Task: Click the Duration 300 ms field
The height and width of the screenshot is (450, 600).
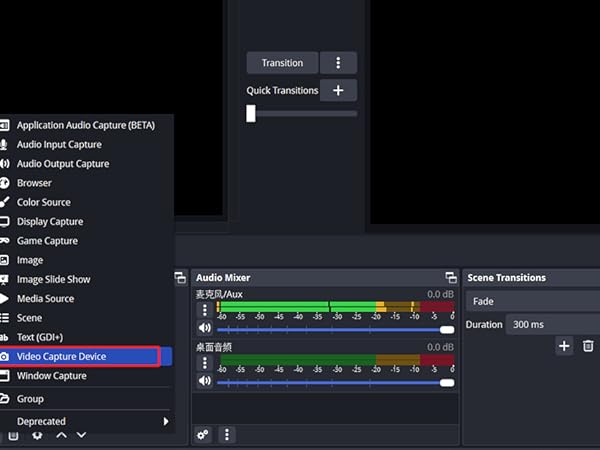Action: tap(550, 325)
